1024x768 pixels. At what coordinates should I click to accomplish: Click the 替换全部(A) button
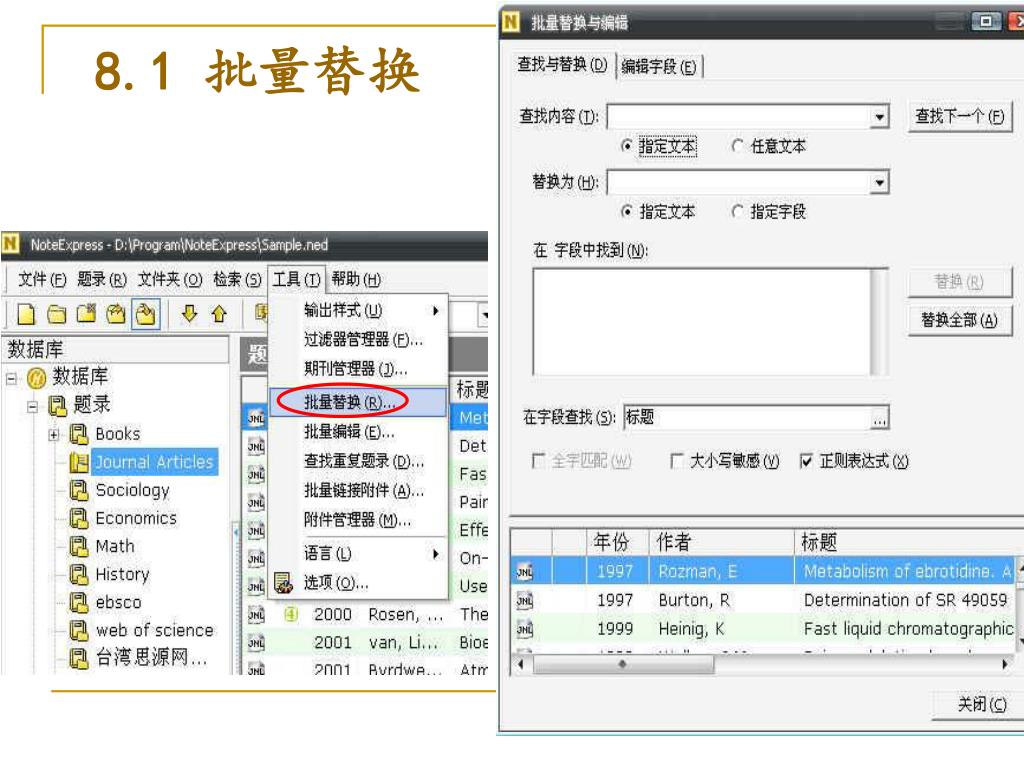(x=959, y=320)
